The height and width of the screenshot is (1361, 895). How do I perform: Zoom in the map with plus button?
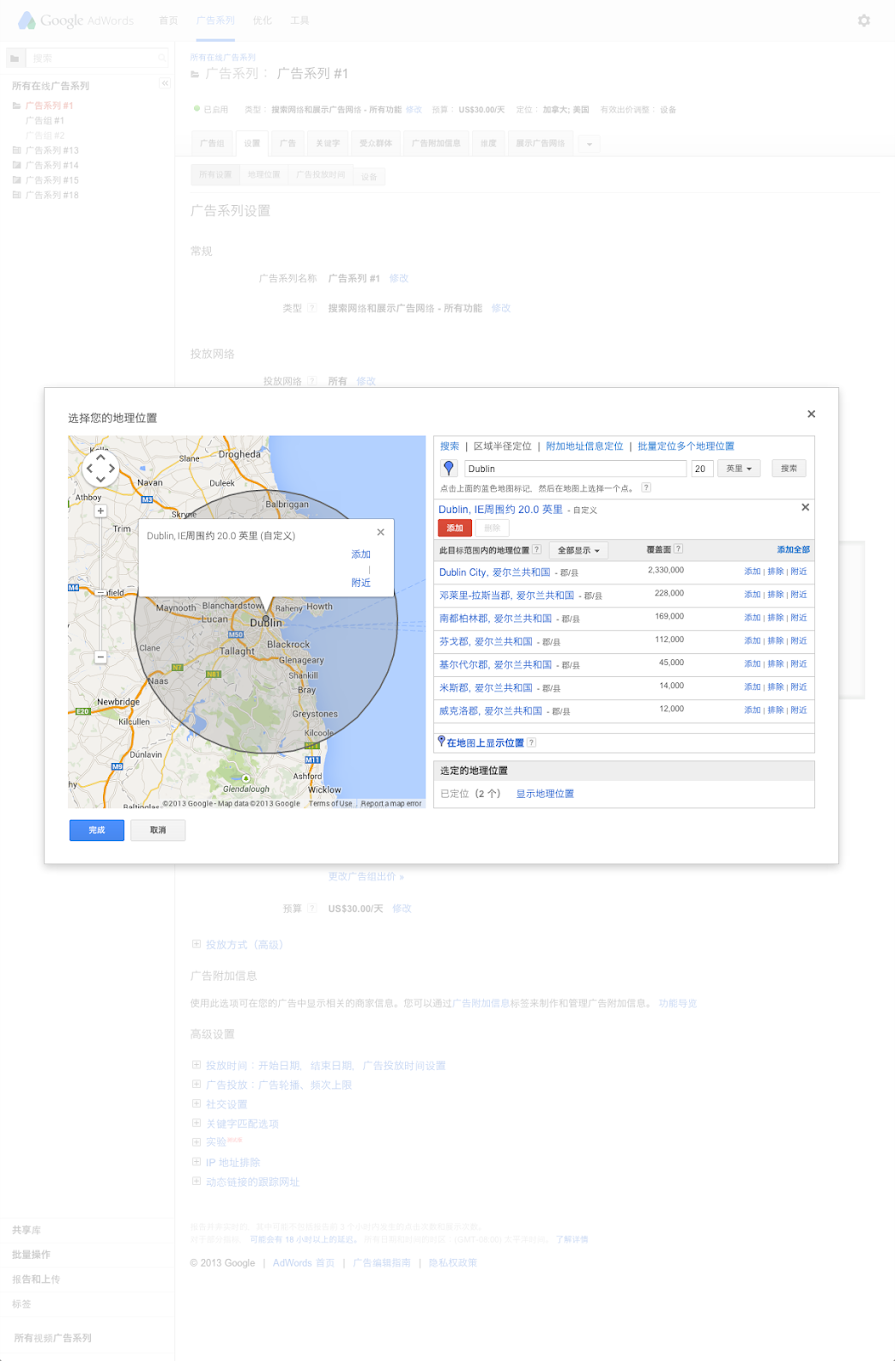click(x=100, y=511)
